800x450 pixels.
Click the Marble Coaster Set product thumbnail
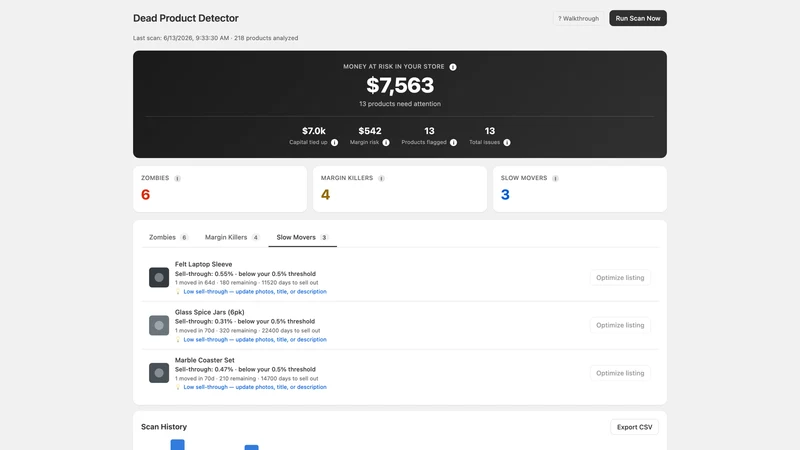point(159,373)
